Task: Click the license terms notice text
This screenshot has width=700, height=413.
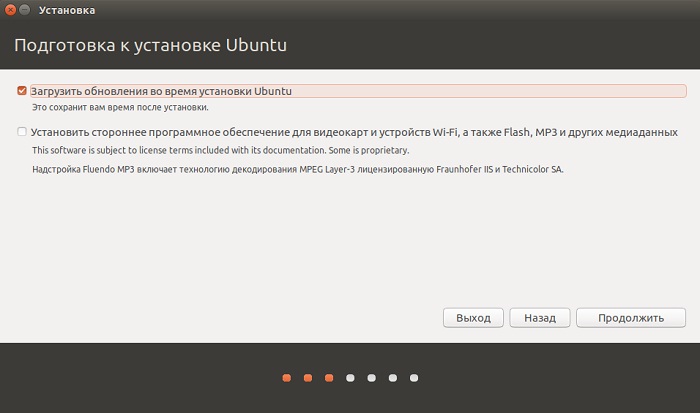Action: pyautogui.click(x=221, y=150)
